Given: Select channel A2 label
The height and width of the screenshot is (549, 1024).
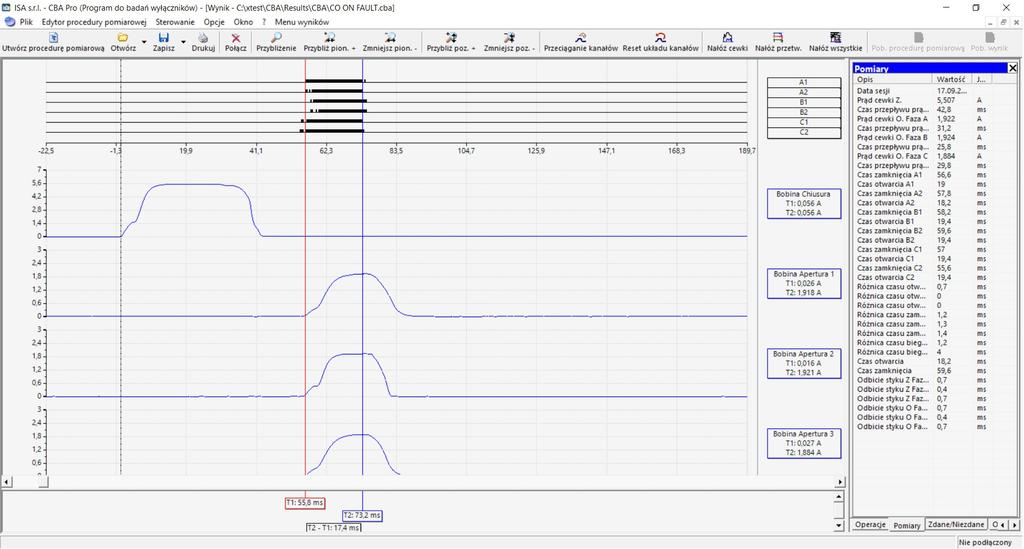Looking at the screenshot, I should pyautogui.click(x=803, y=92).
